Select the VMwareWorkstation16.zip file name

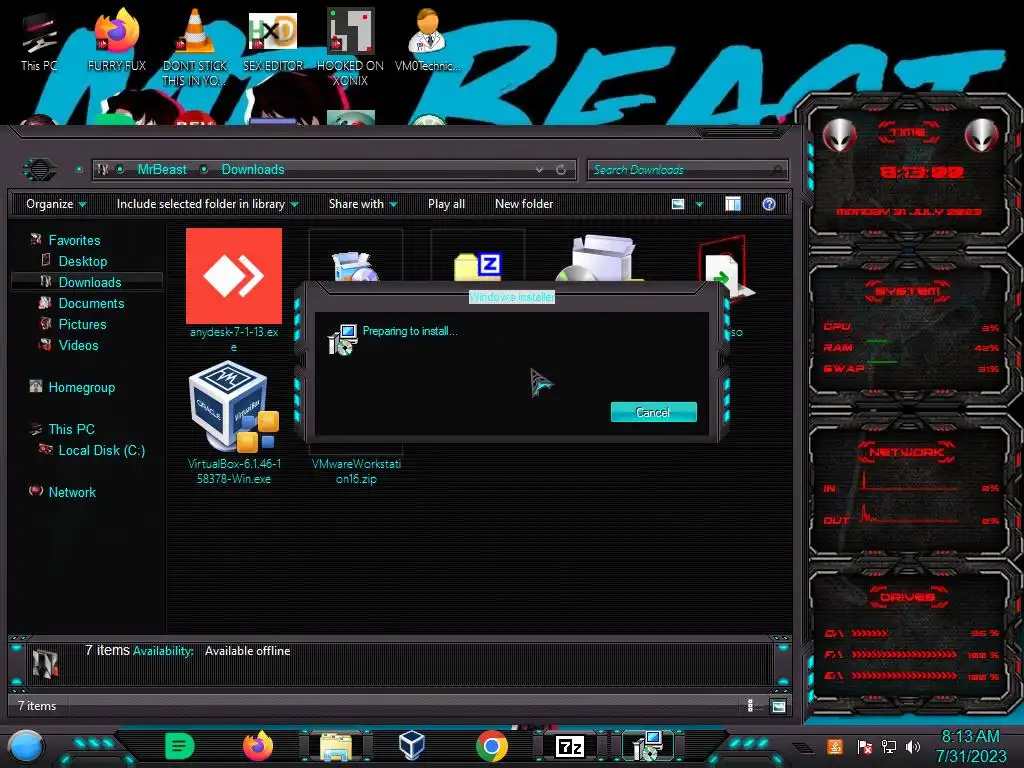point(356,471)
